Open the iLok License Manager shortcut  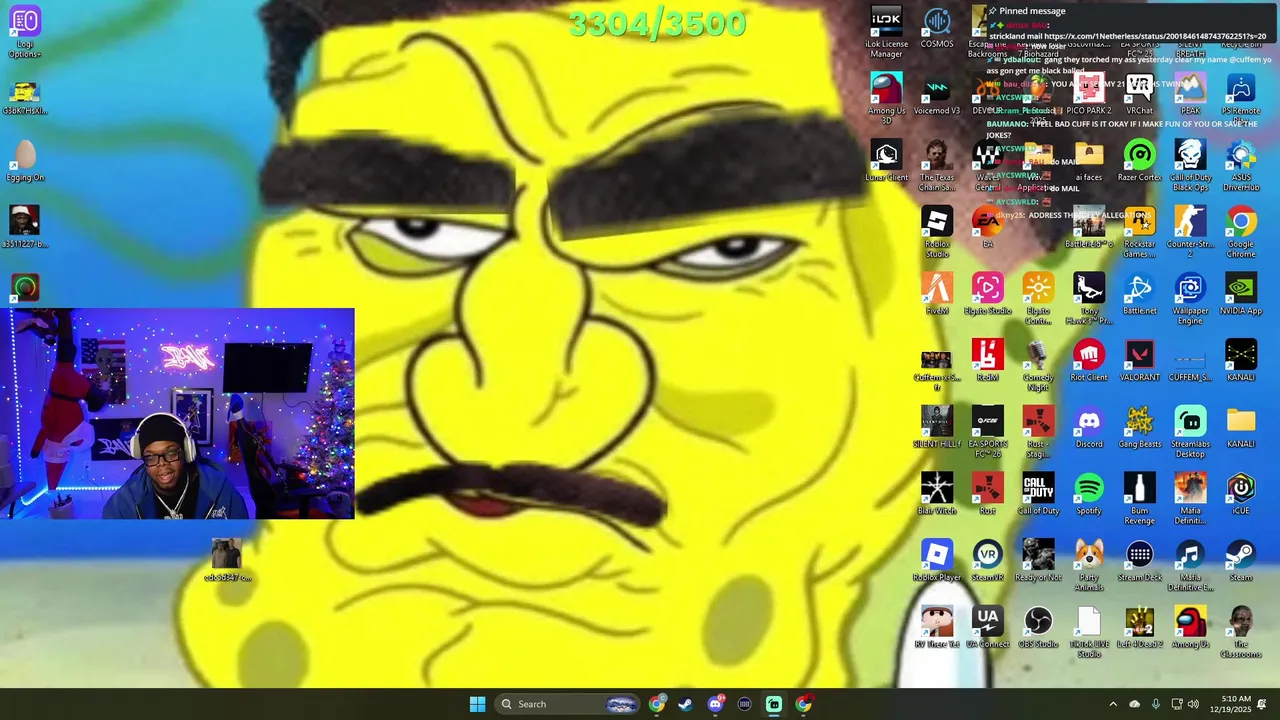pos(886,32)
